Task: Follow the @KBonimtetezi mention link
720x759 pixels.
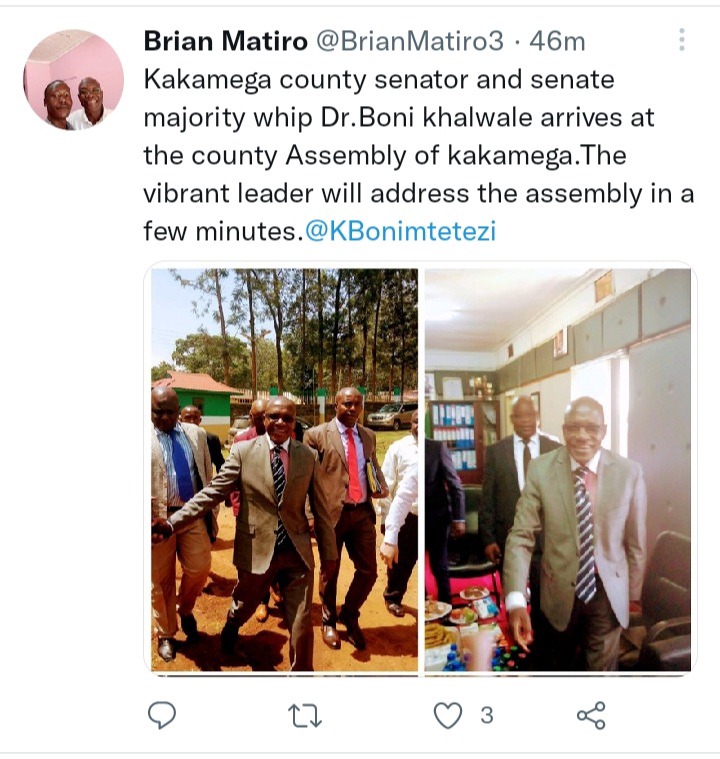Action: click(x=400, y=231)
